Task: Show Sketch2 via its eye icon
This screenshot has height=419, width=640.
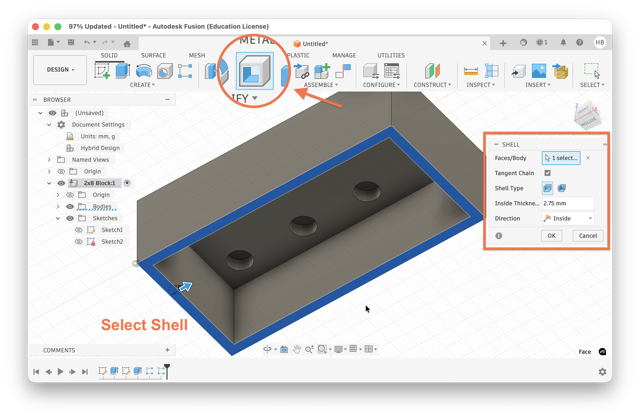Action: click(79, 242)
